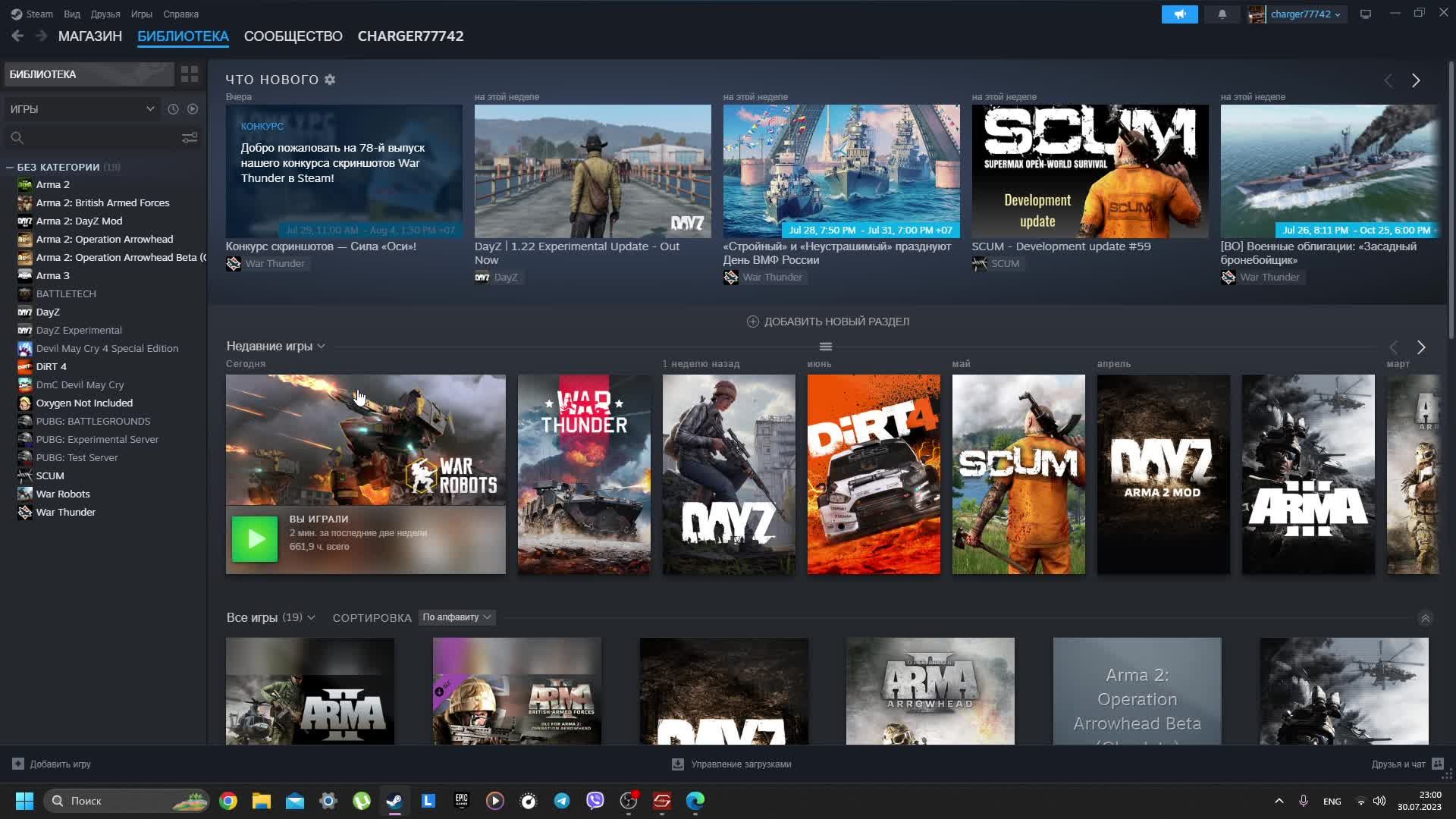Toggle the ready-to-play filter icon
1456x819 pixels.
(193, 109)
